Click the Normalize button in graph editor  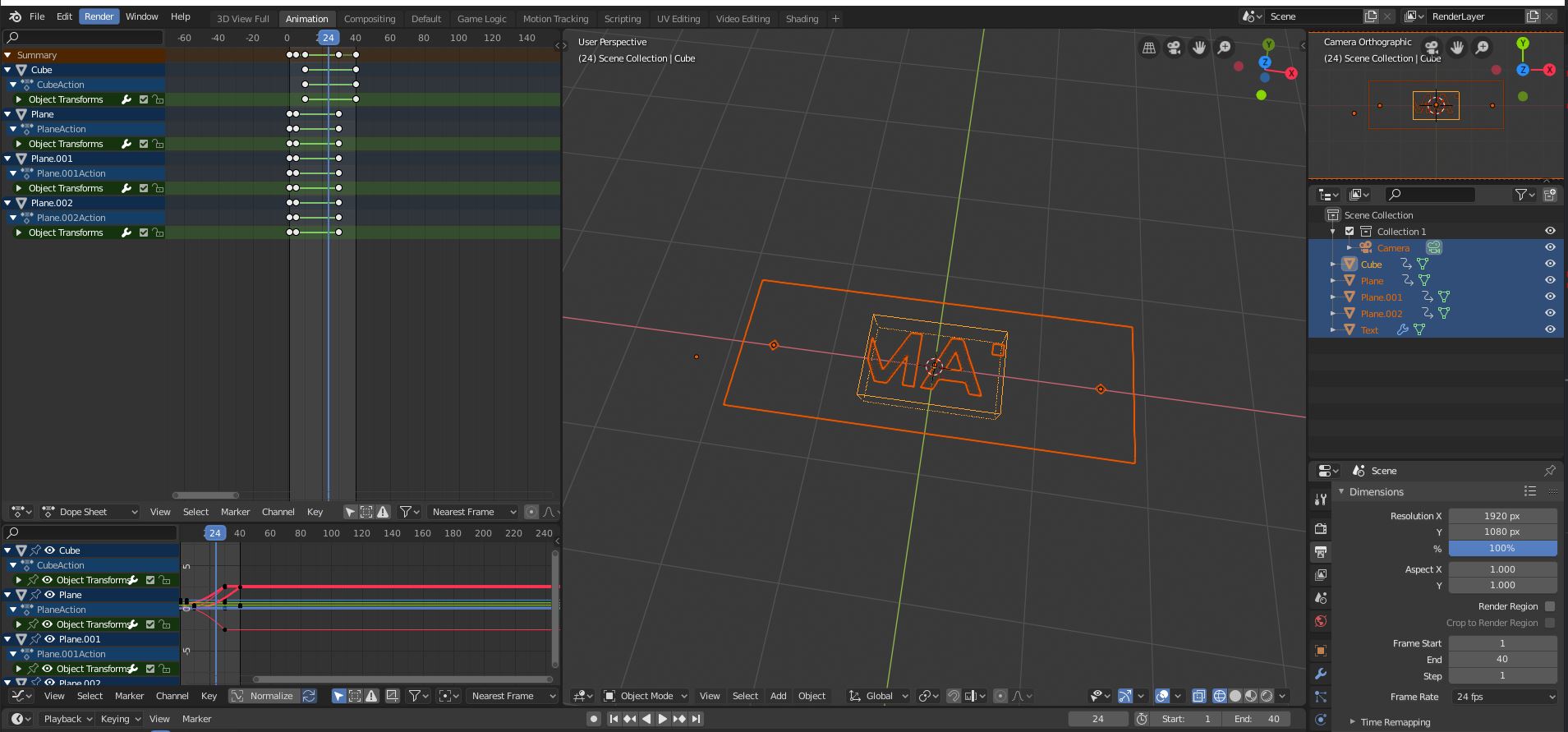pyautogui.click(x=263, y=696)
